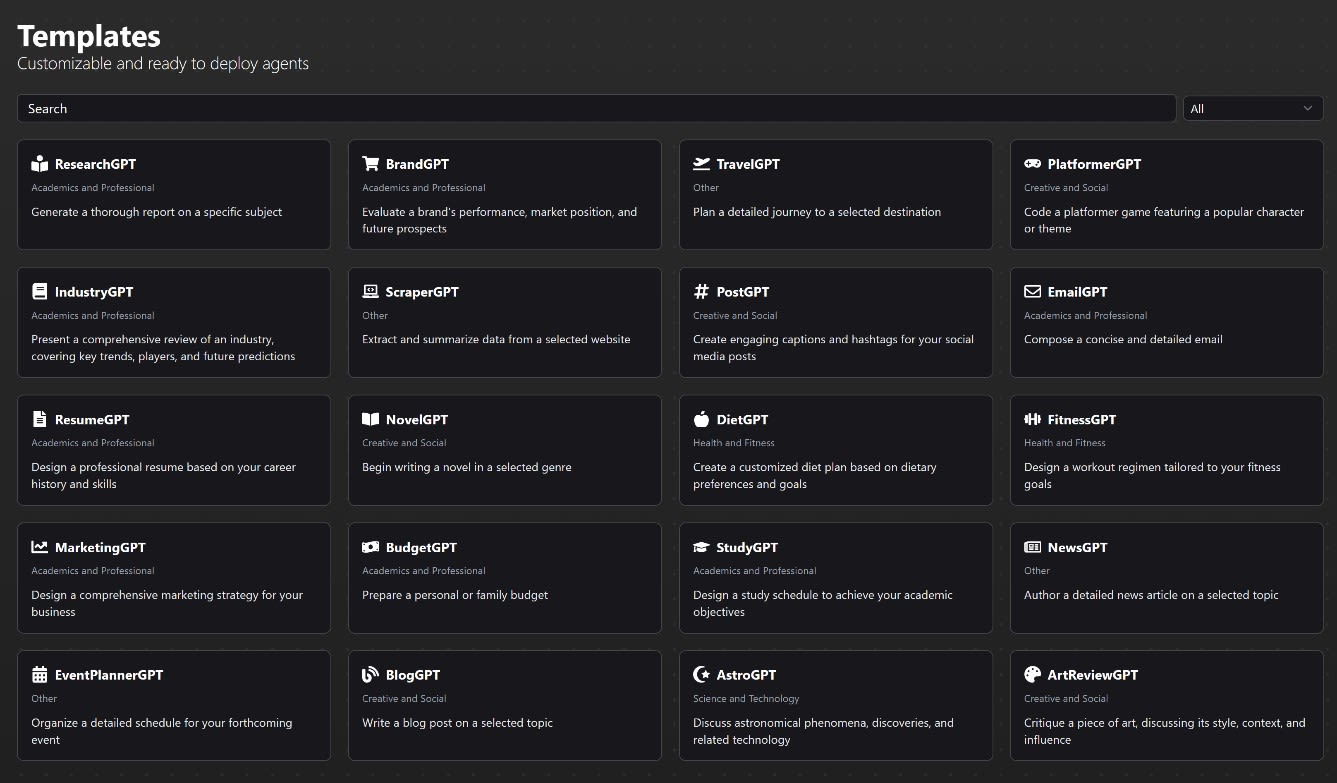This screenshot has height=783, width=1337.
Task: Open the AstroGPT template description text
Action: click(x=823, y=731)
